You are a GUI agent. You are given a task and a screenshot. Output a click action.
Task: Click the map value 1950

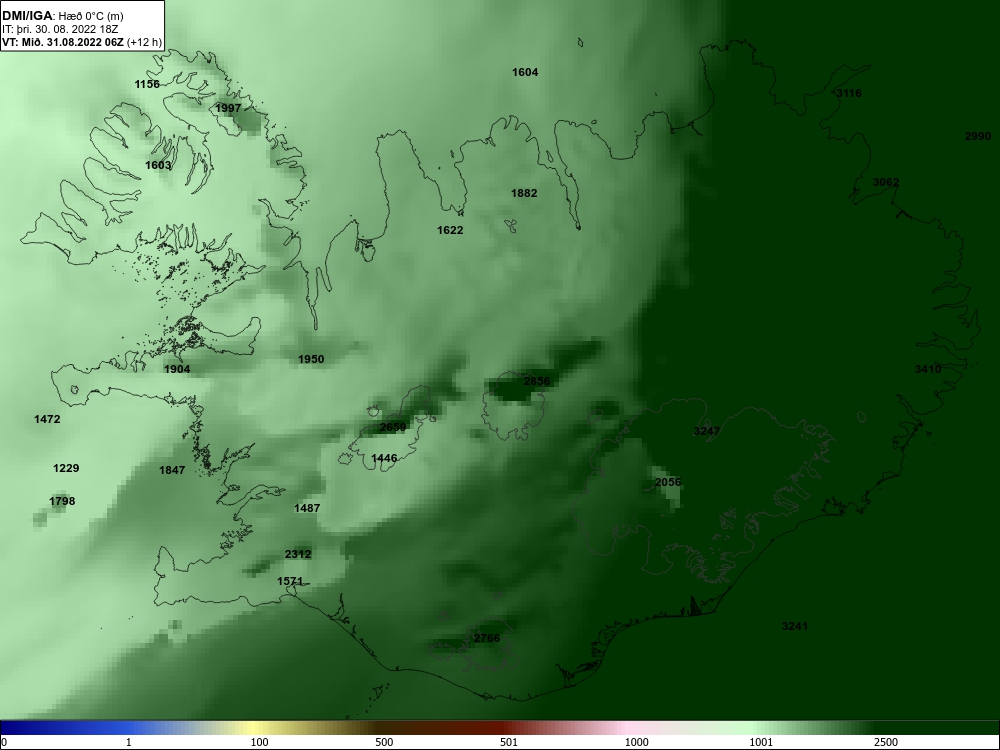click(311, 359)
